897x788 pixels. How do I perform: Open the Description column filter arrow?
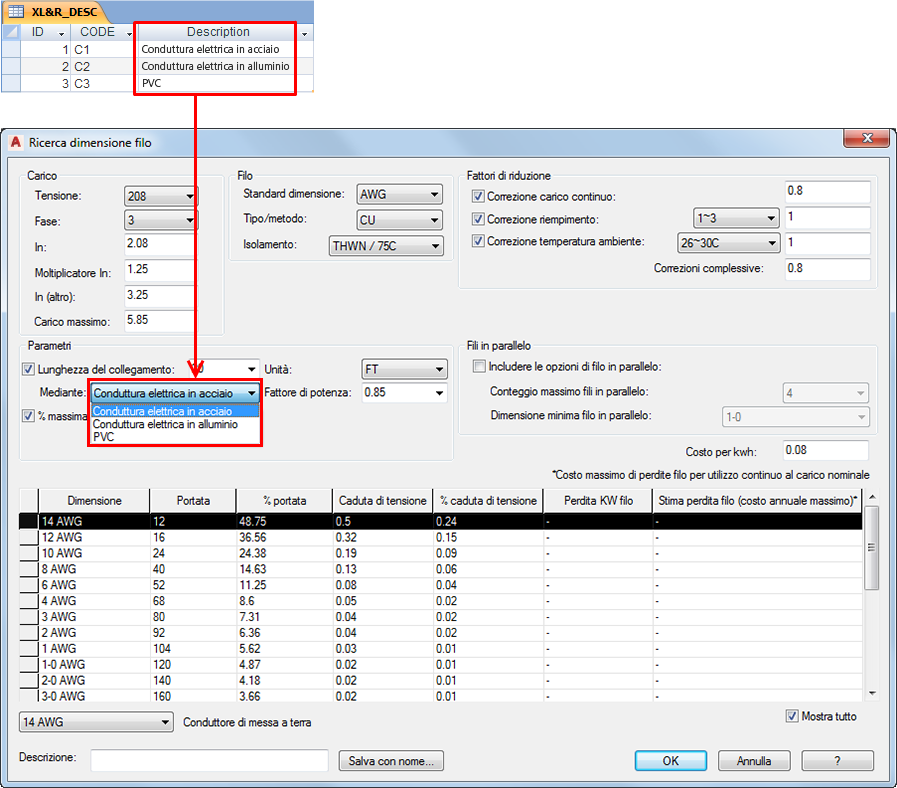[304, 34]
